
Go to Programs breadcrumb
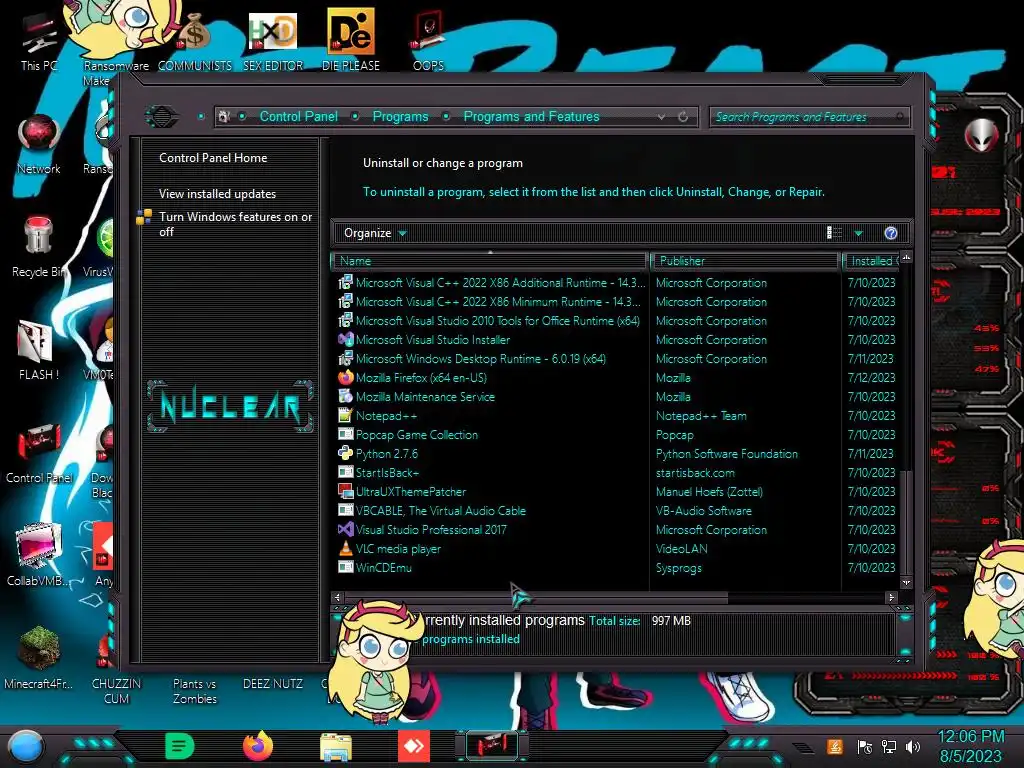[400, 117]
